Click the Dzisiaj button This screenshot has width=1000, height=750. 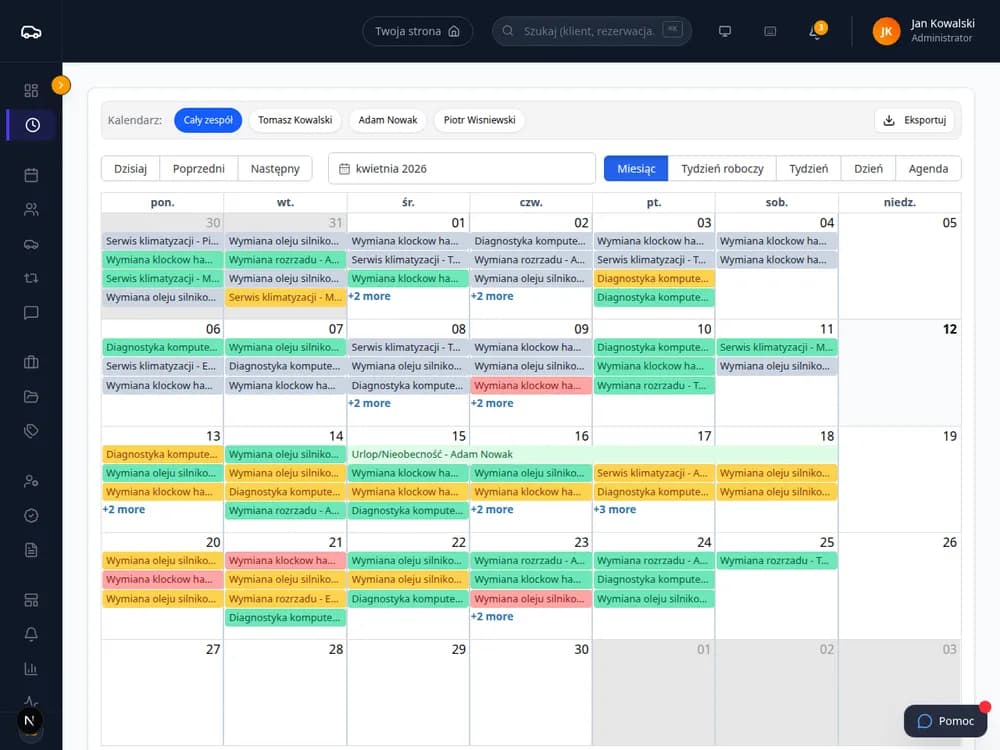pyautogui.click(x=130, y=168)
